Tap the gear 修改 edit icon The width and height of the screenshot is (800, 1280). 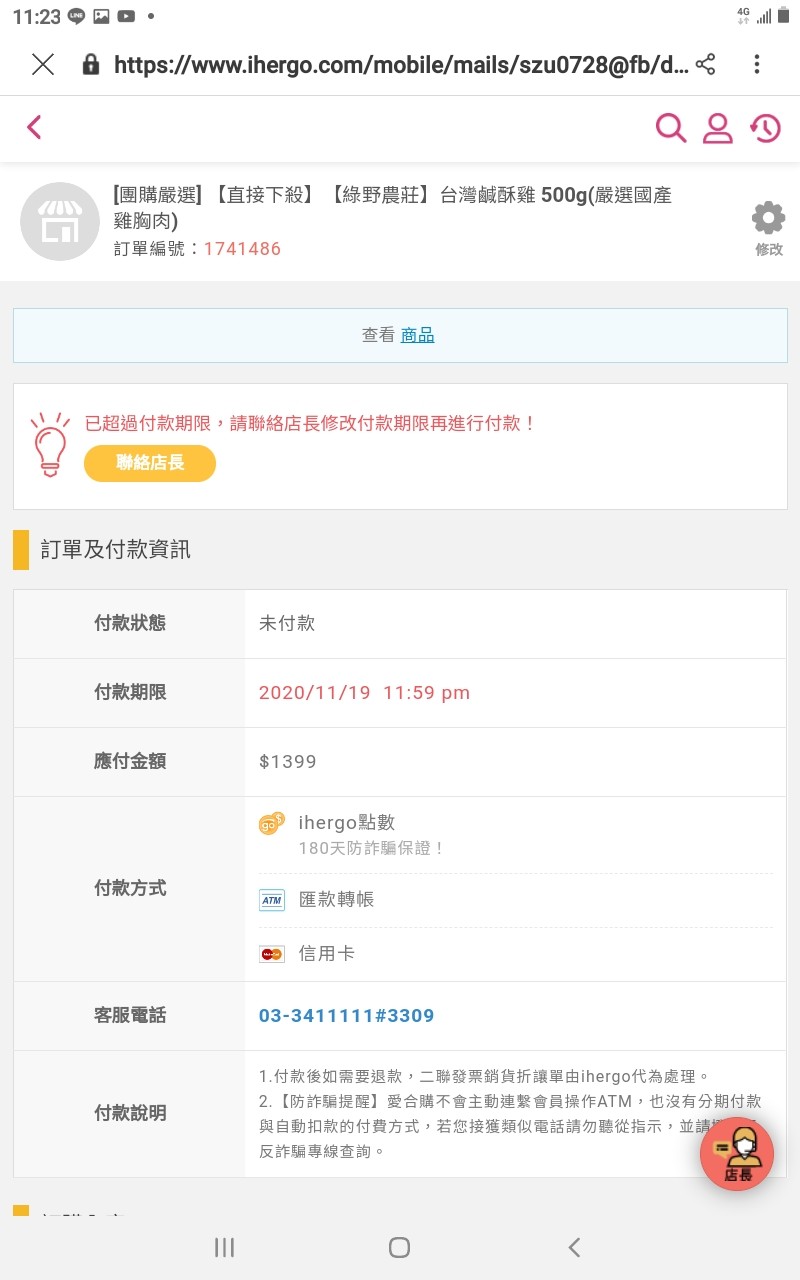pyautogui.click(x=768, y=229)
